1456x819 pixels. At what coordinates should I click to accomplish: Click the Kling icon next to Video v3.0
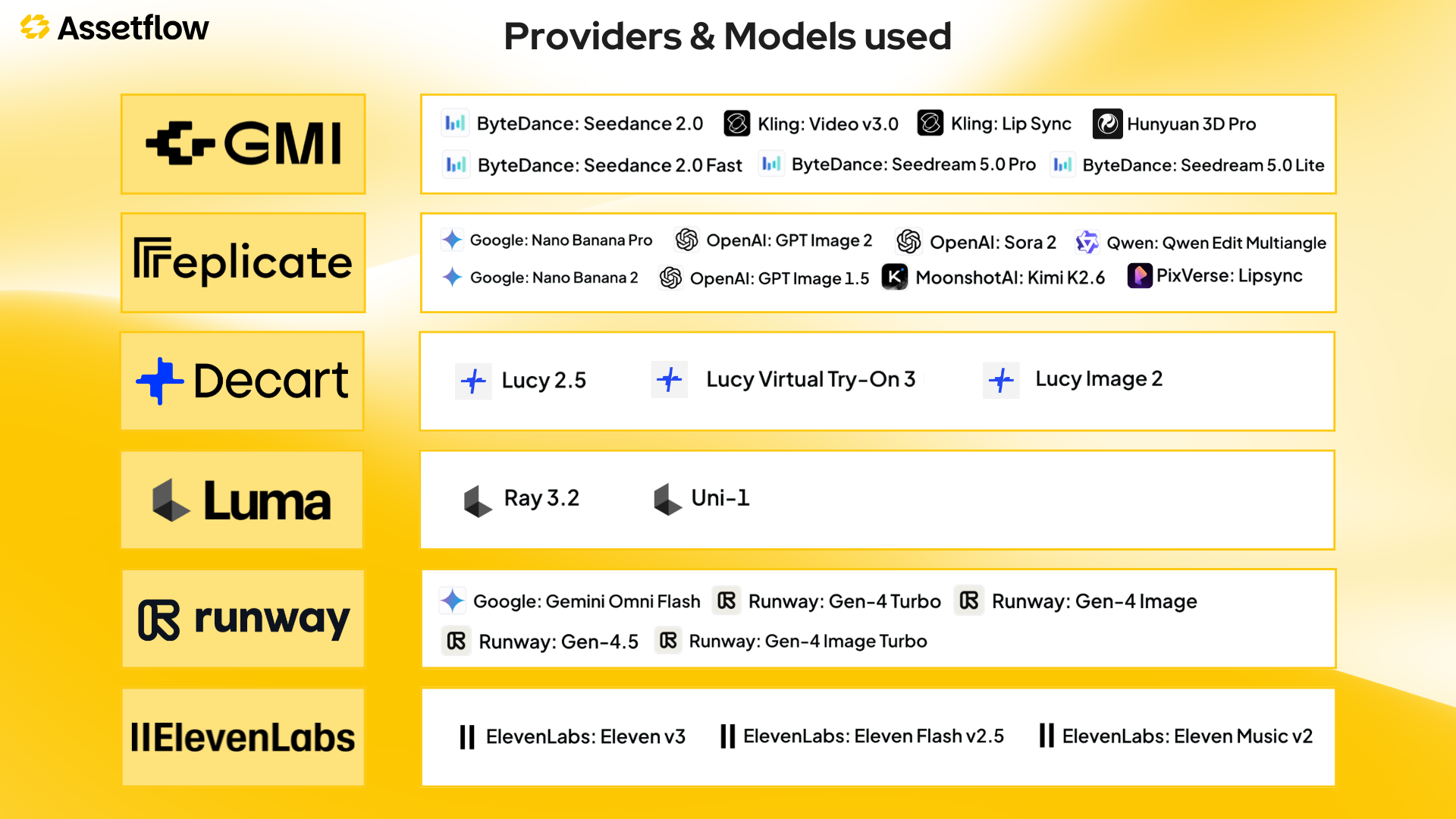736,123
